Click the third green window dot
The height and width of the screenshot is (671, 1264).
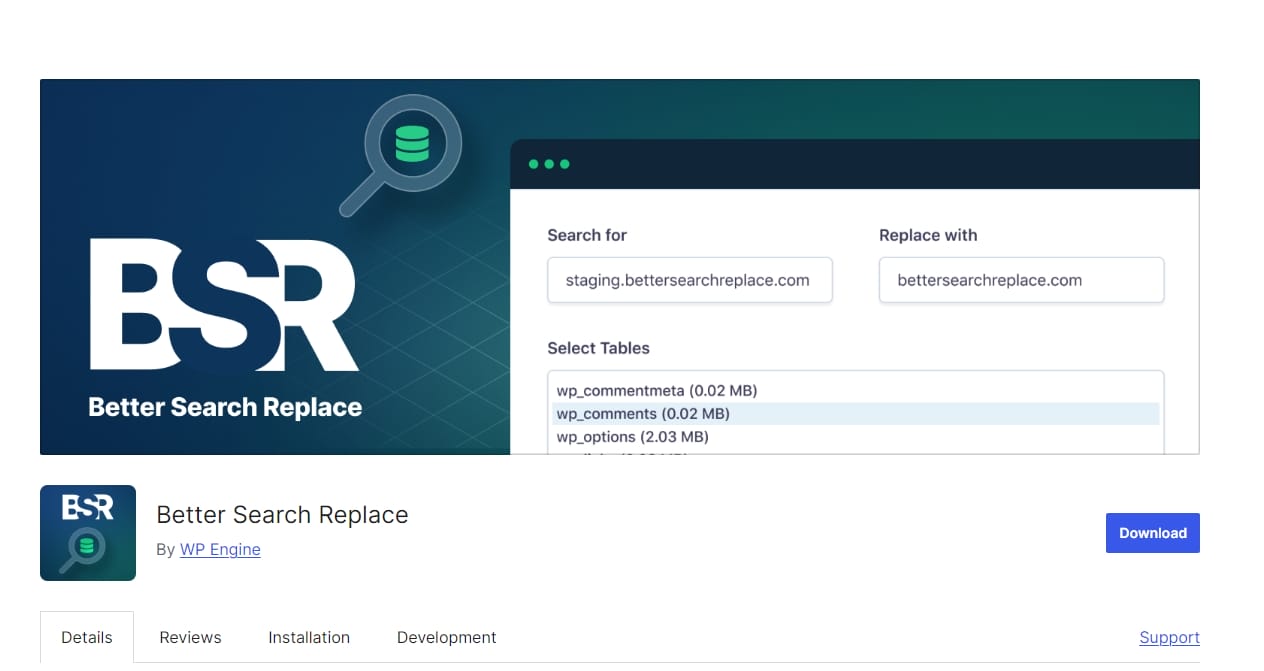565,163
